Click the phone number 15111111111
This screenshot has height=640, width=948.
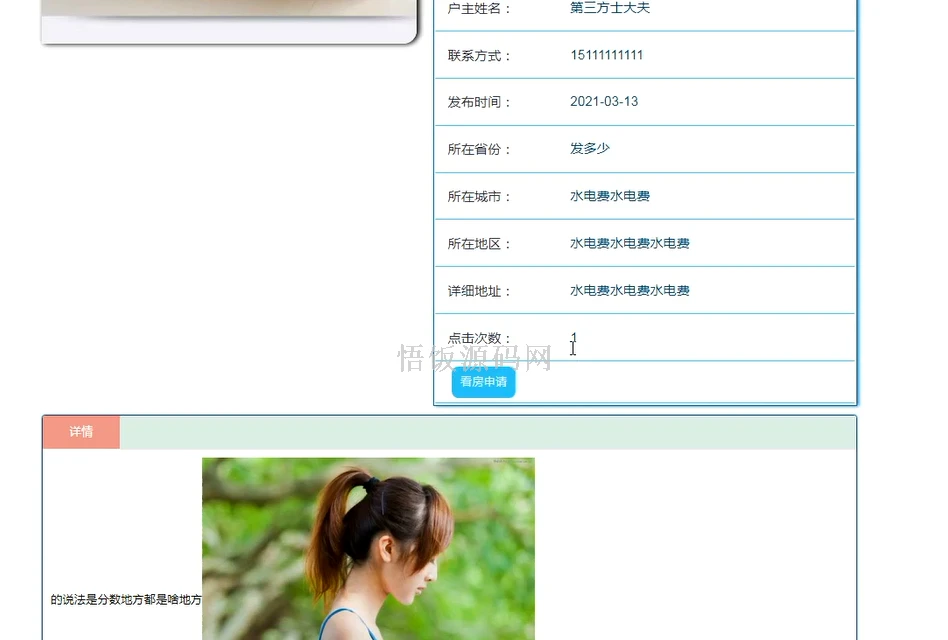click(607, 55)
